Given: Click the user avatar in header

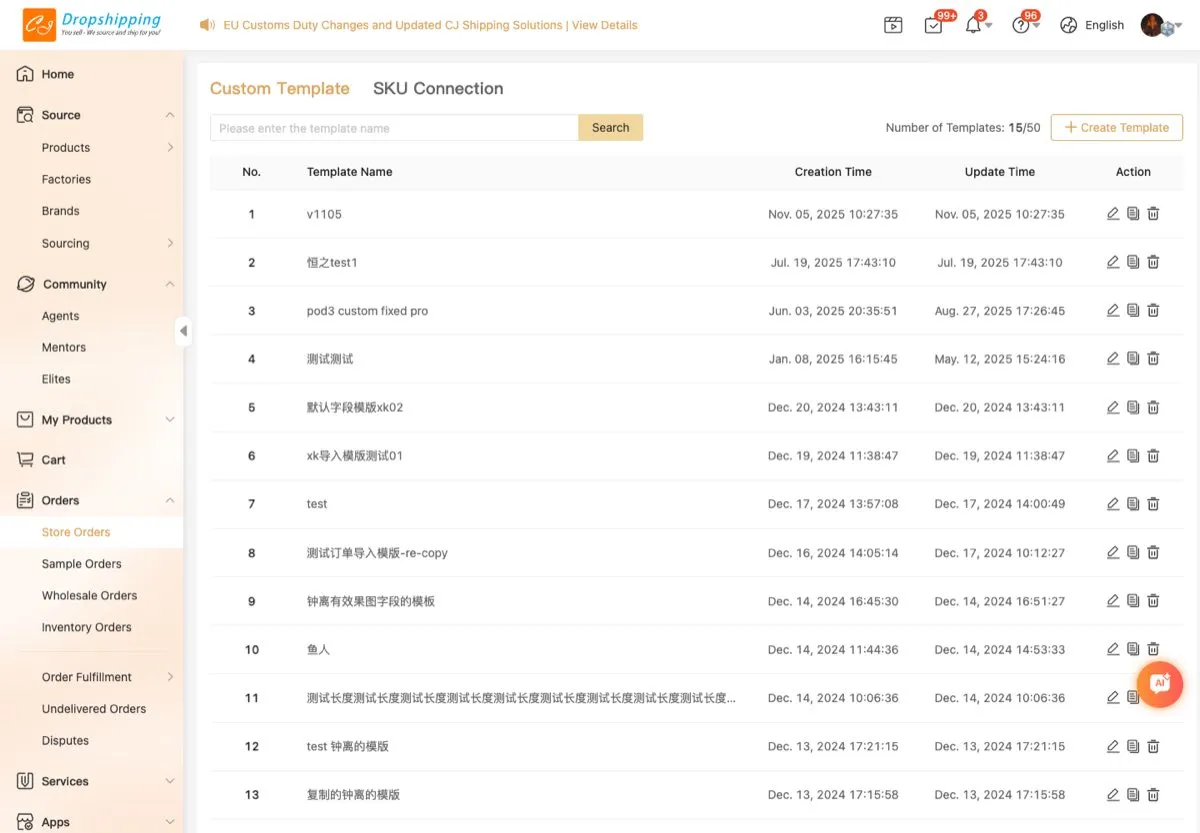Looking at the screenshot, I should click(x=1153, y=25).
